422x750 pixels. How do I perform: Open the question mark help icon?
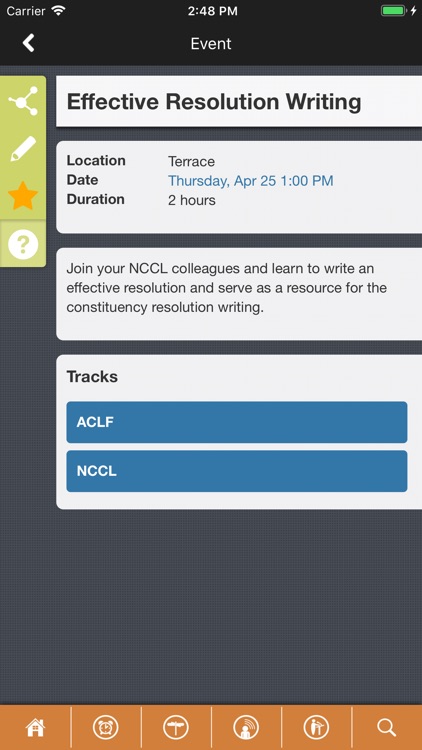[23, 244]
